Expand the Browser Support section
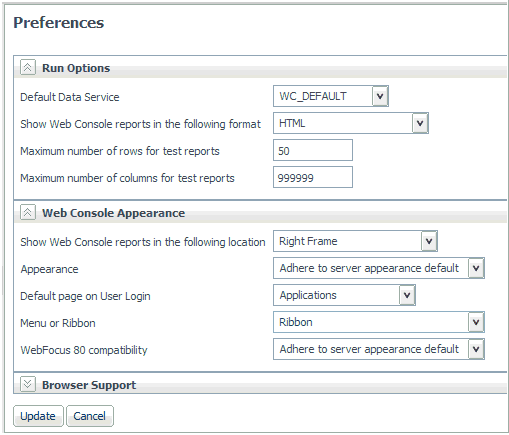 click(28, 384)
